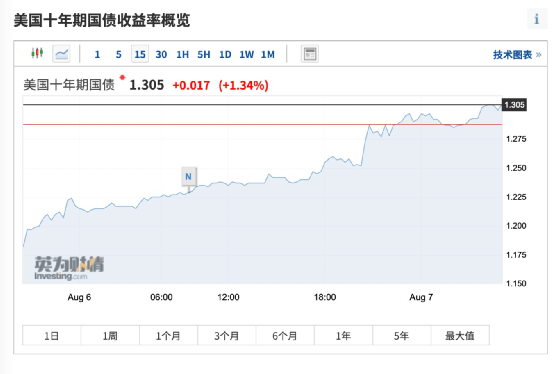This screenshot has height=374, width=554.
Task: Click the 12:00 time axis label
Action: (228, 297)
